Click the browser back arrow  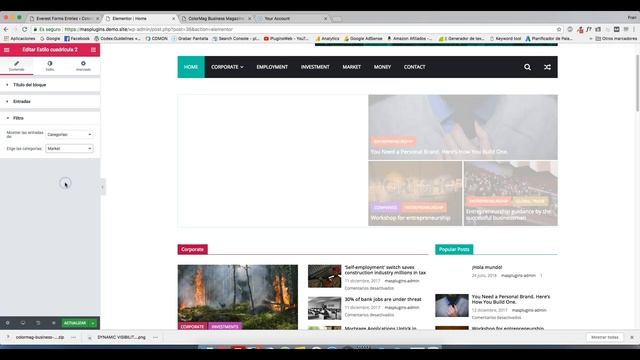(x=6, y=29)
